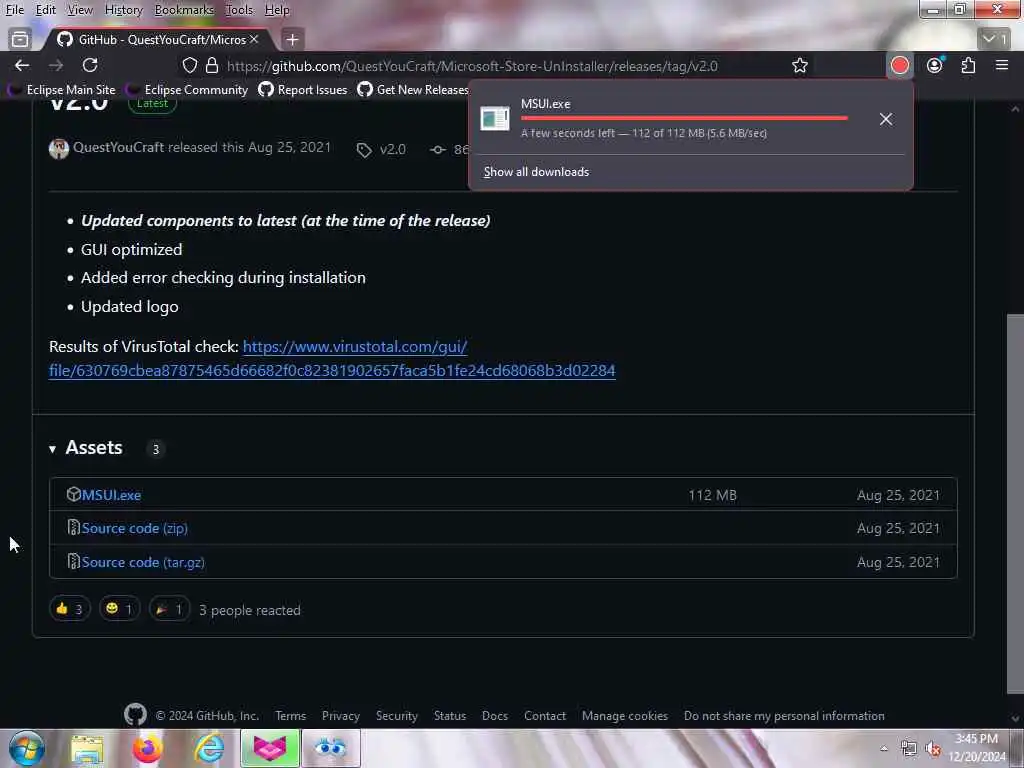Open the downloads panel button
The image size is (1024, 768).
[899, 65]
